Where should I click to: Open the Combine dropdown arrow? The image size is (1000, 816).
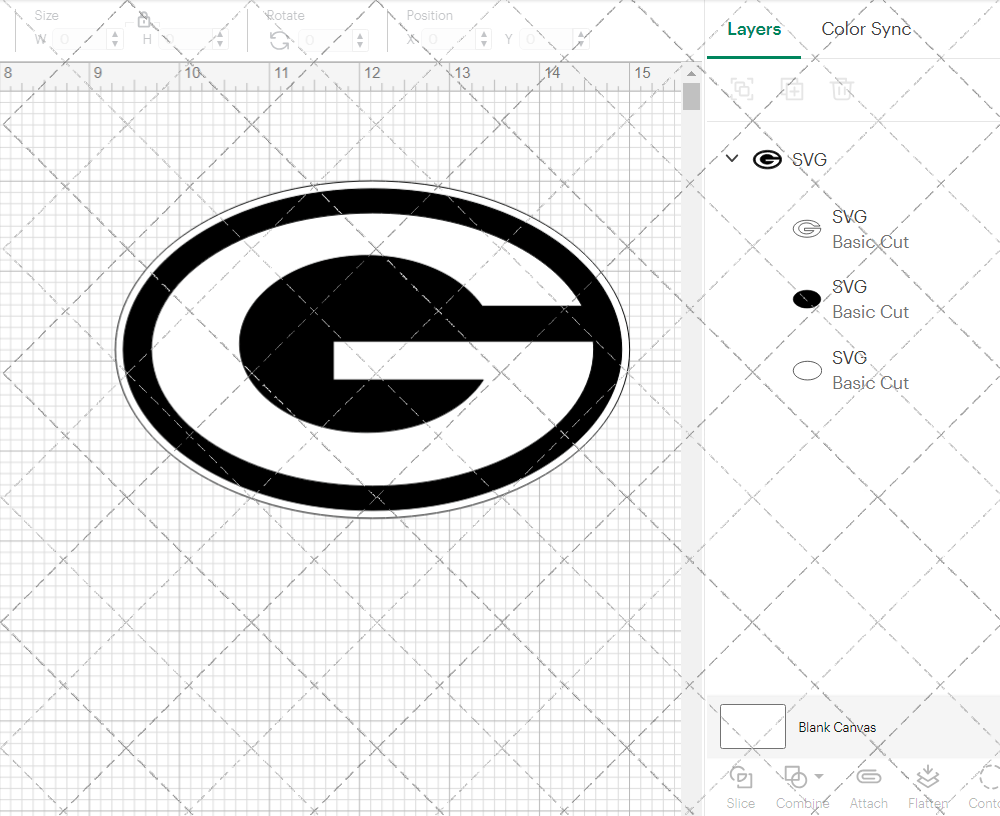[819, 776]
